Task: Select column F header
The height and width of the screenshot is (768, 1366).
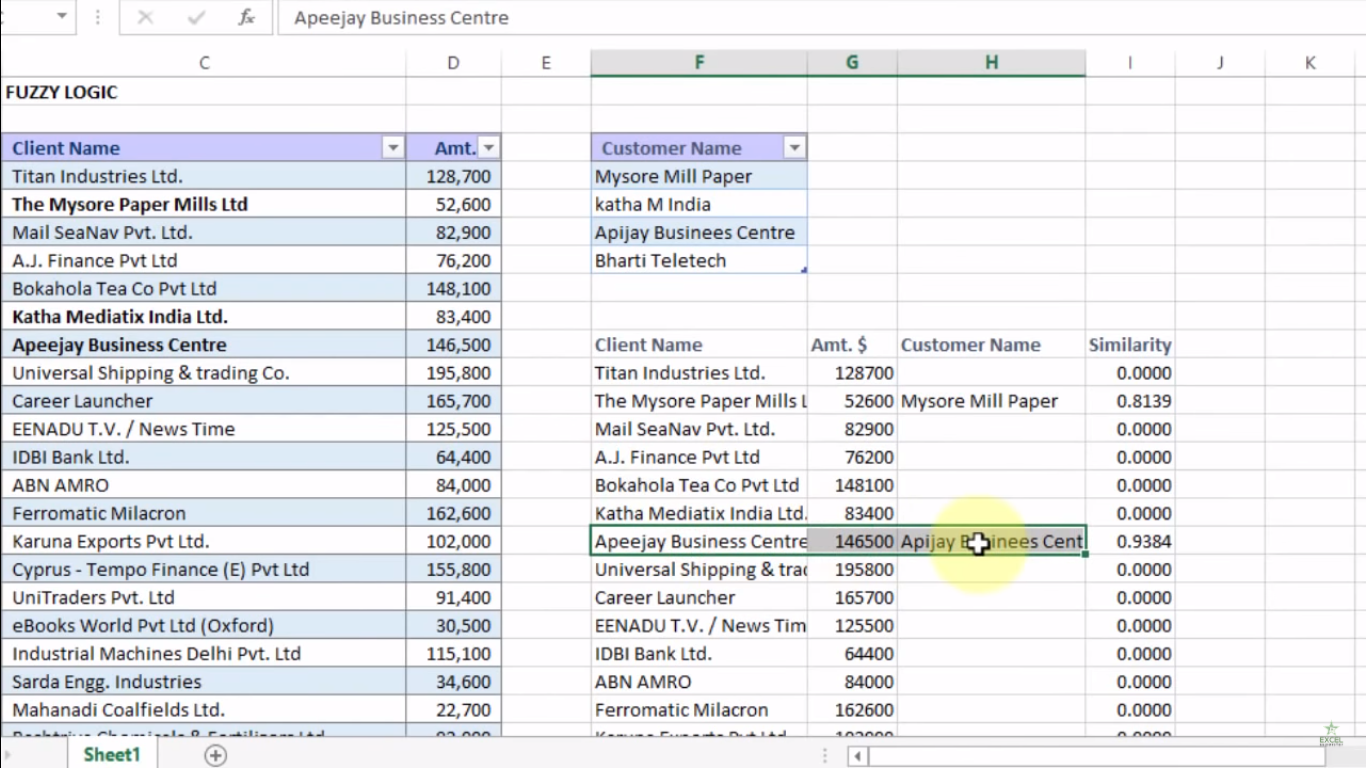Action: (x=699, y=63)
